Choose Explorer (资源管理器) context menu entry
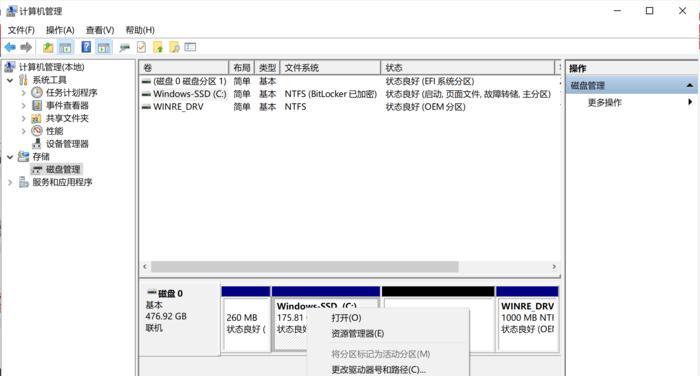700x376 pixels. pos(358,334)
